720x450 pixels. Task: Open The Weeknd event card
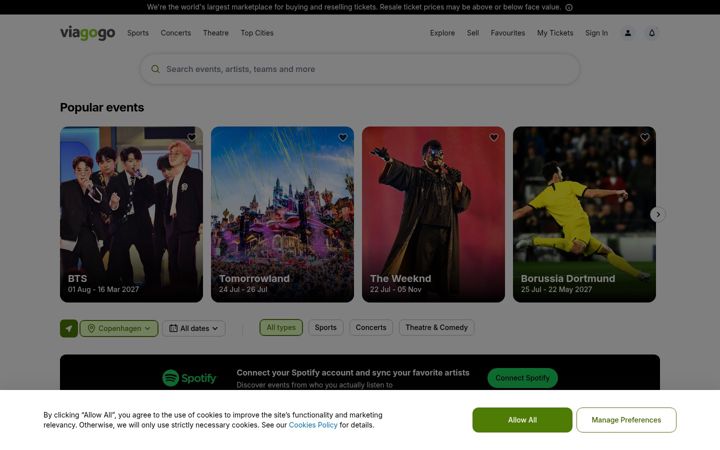point(433,214)
